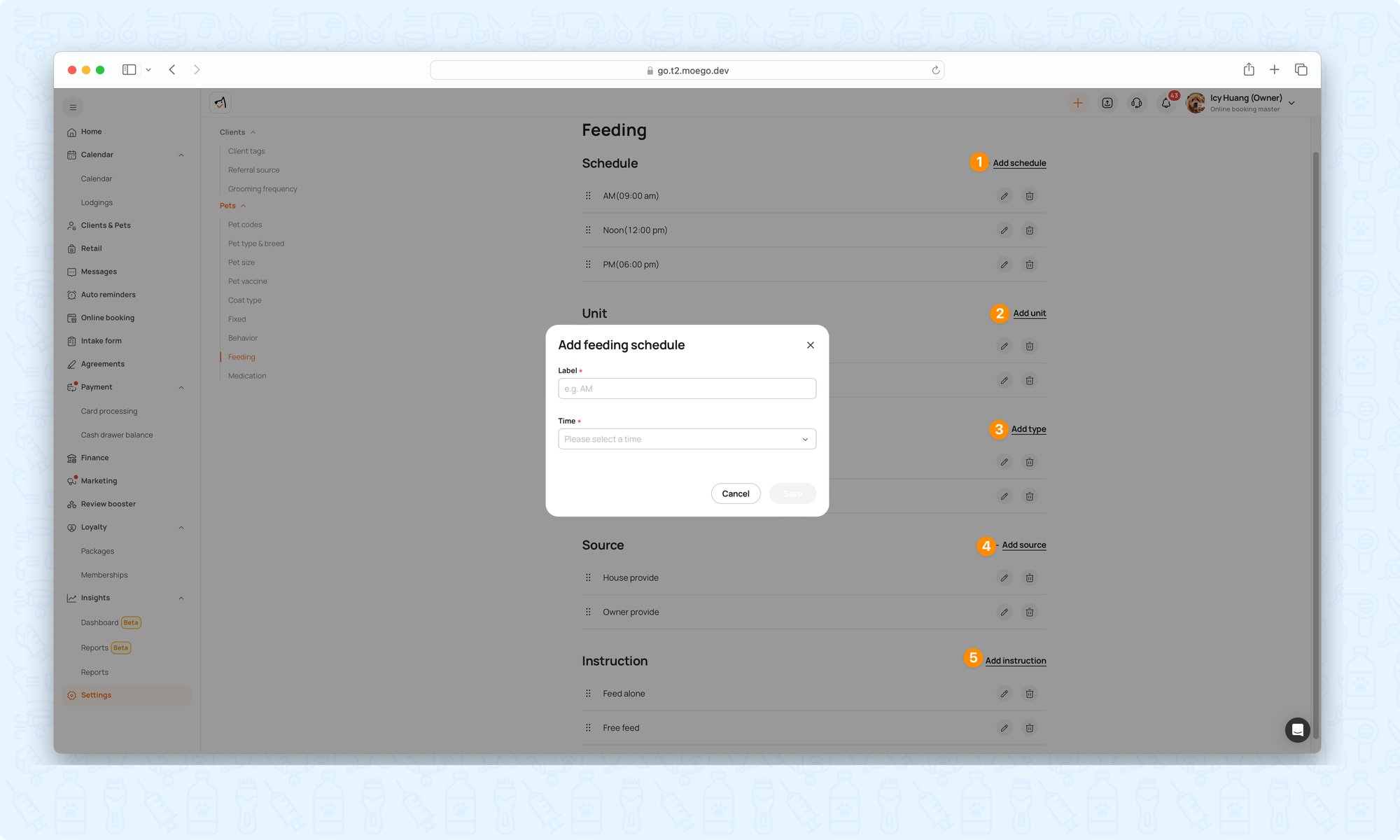Open the live chat widget
The height and width of the screenshot is (840, 1400).
click(1297, 730)
